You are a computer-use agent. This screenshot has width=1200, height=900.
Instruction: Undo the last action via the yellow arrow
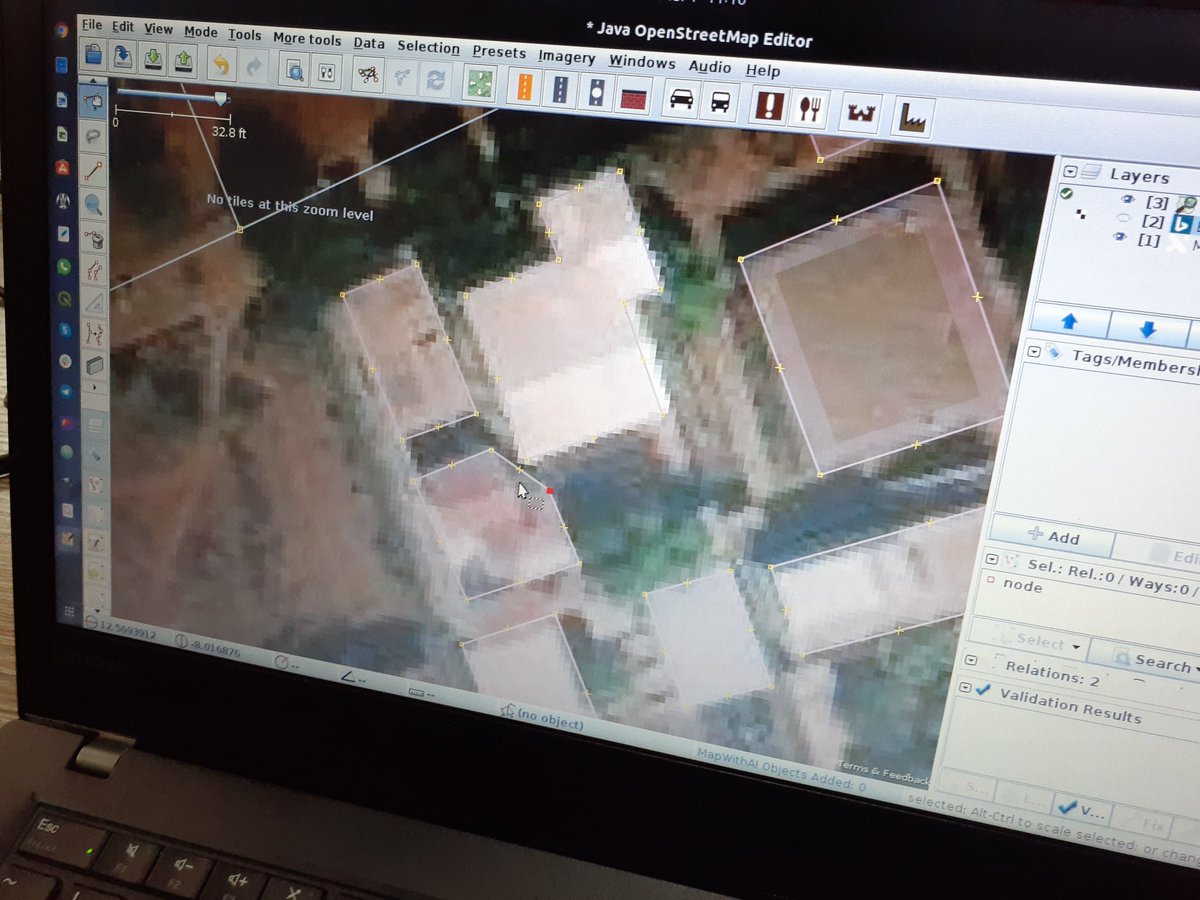[x=222, y=64]
